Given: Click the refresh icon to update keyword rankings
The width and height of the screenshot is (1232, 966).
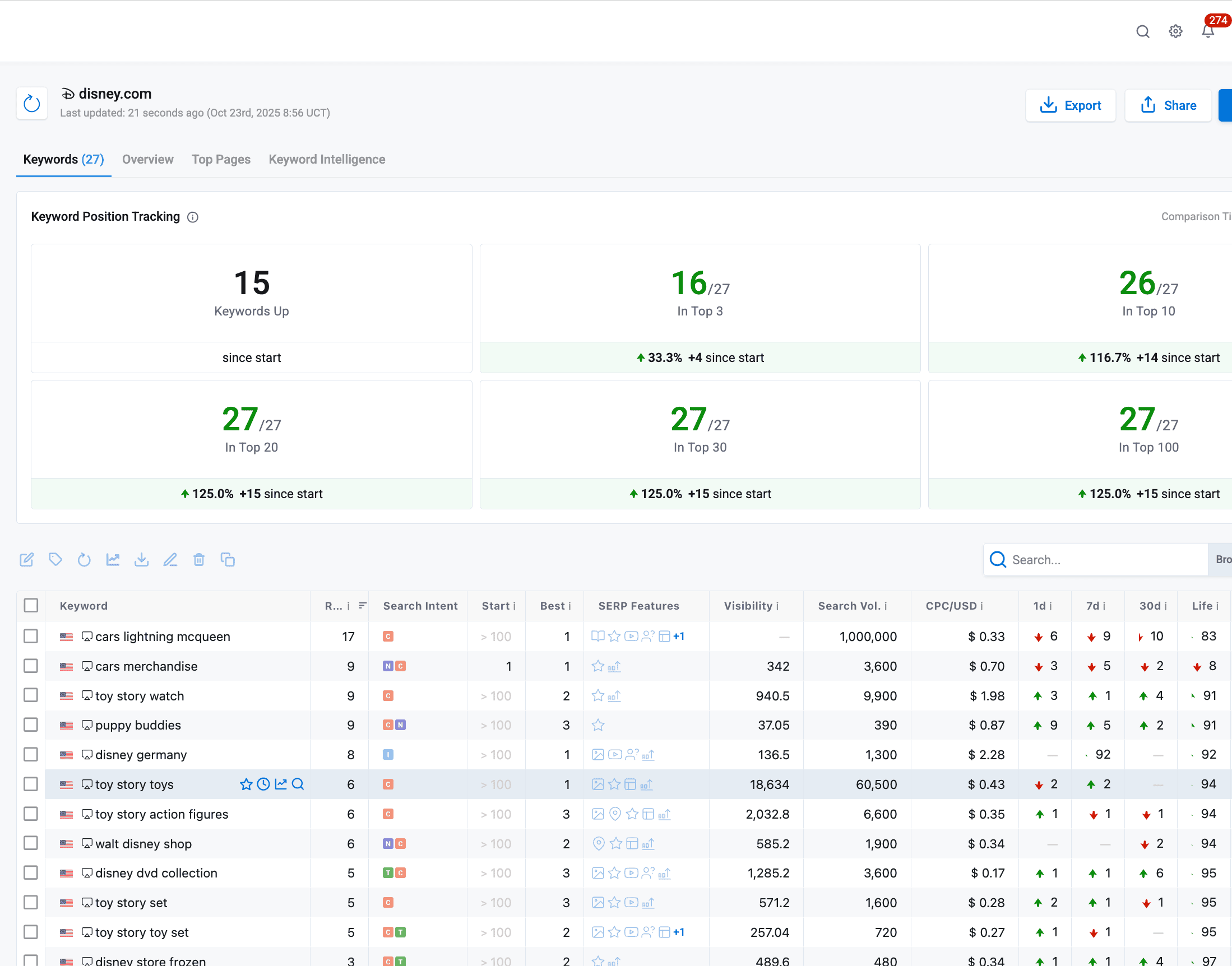Looking at the screenshot, I should click(x=84, y=559).
